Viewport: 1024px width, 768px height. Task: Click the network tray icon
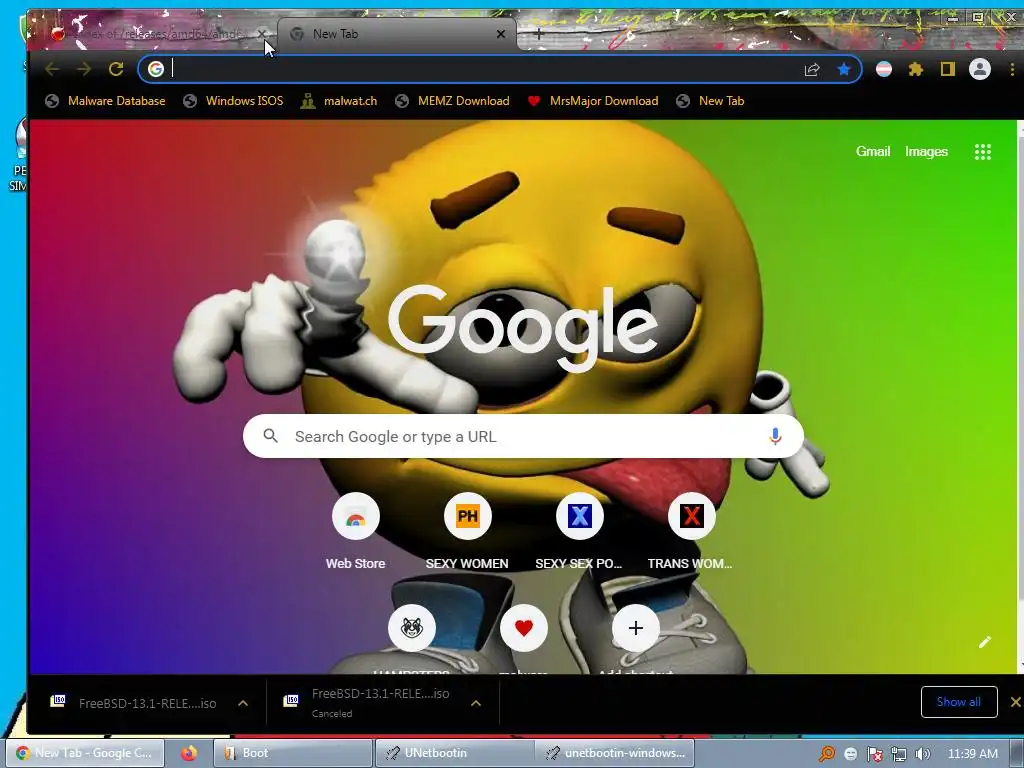coord(899,754)
